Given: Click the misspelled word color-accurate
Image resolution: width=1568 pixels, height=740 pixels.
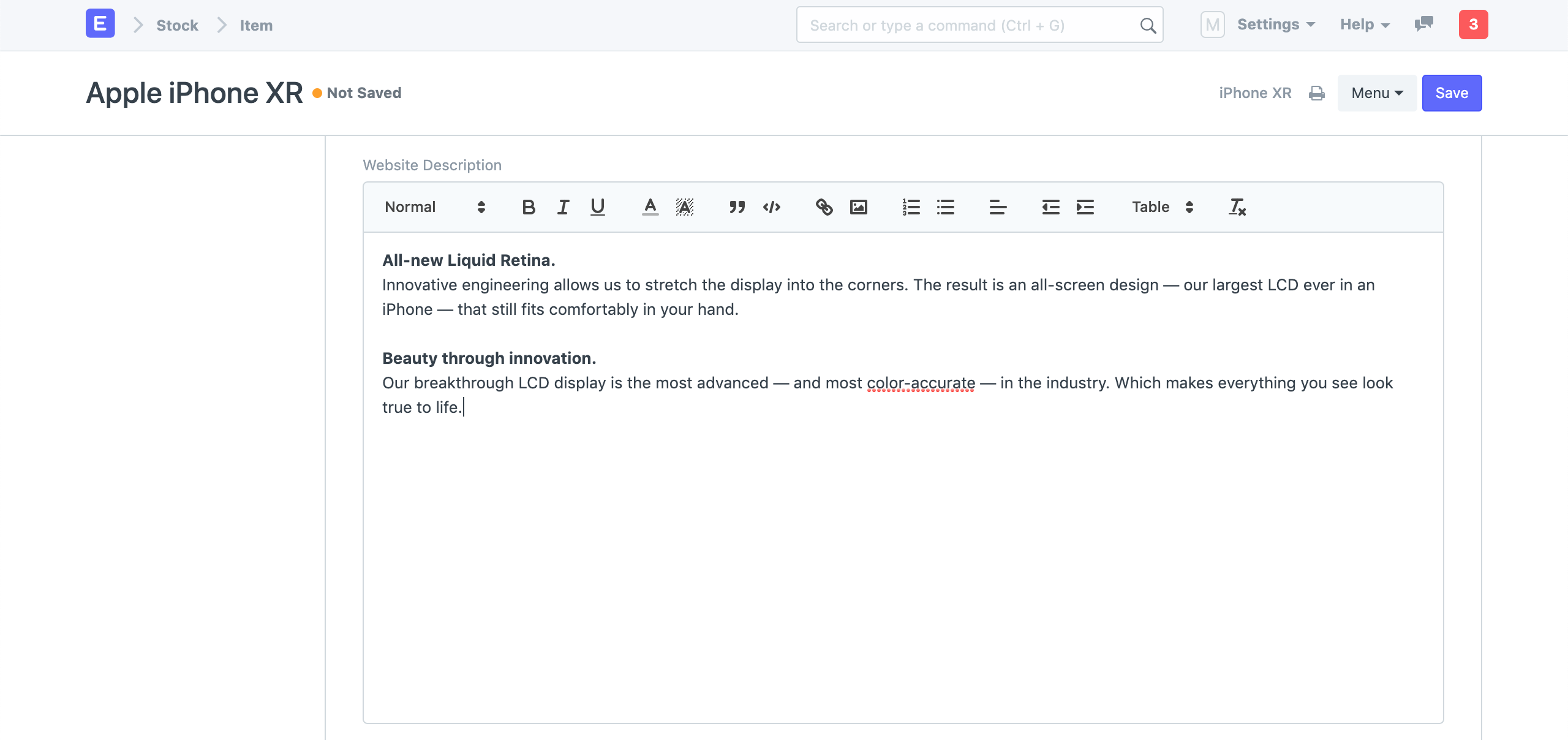Looking at the screenshot, I should click(921, 383).
